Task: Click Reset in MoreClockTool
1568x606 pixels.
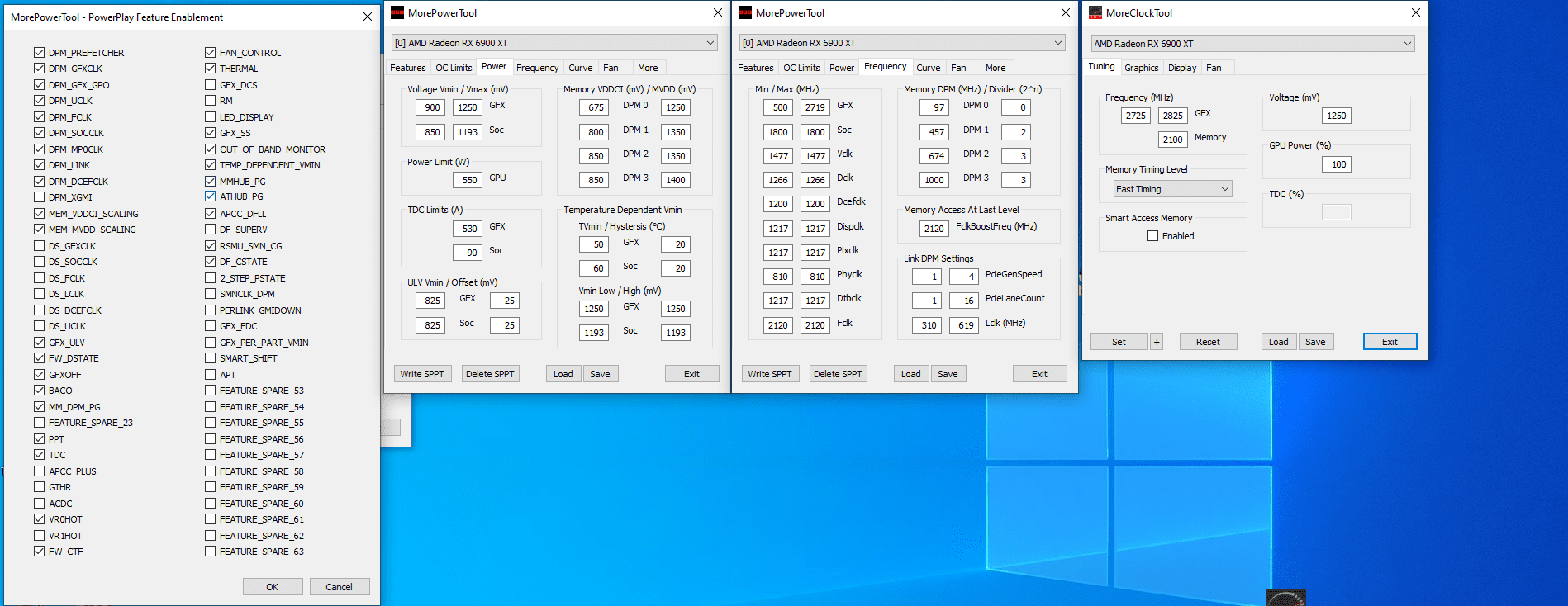Action: tap(1208, 342)
